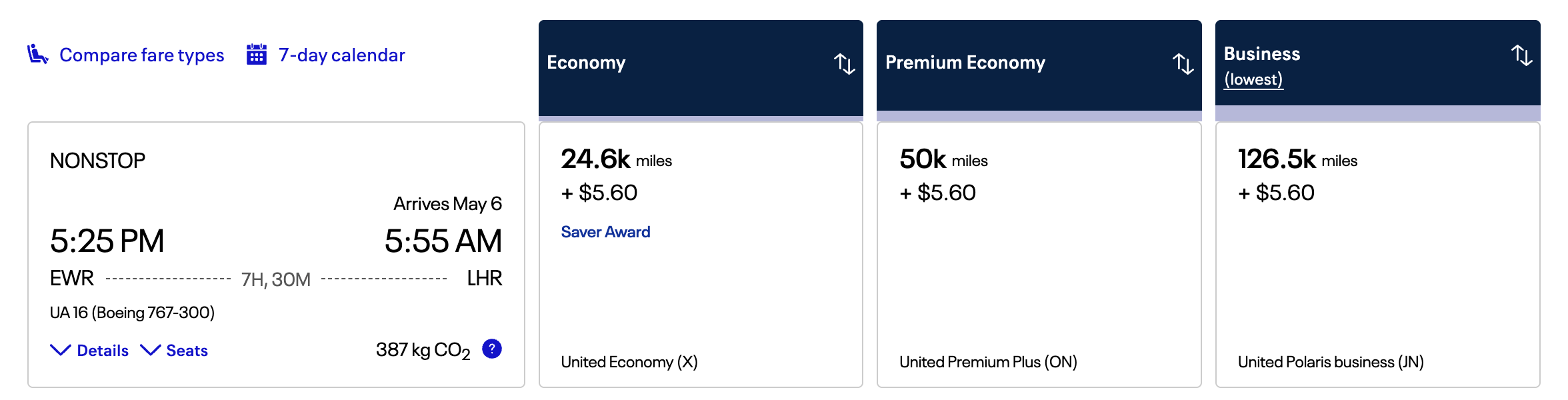Click the Business (lowest) link
Viewport: 1568px width, 400px height.
(1255, 78)
